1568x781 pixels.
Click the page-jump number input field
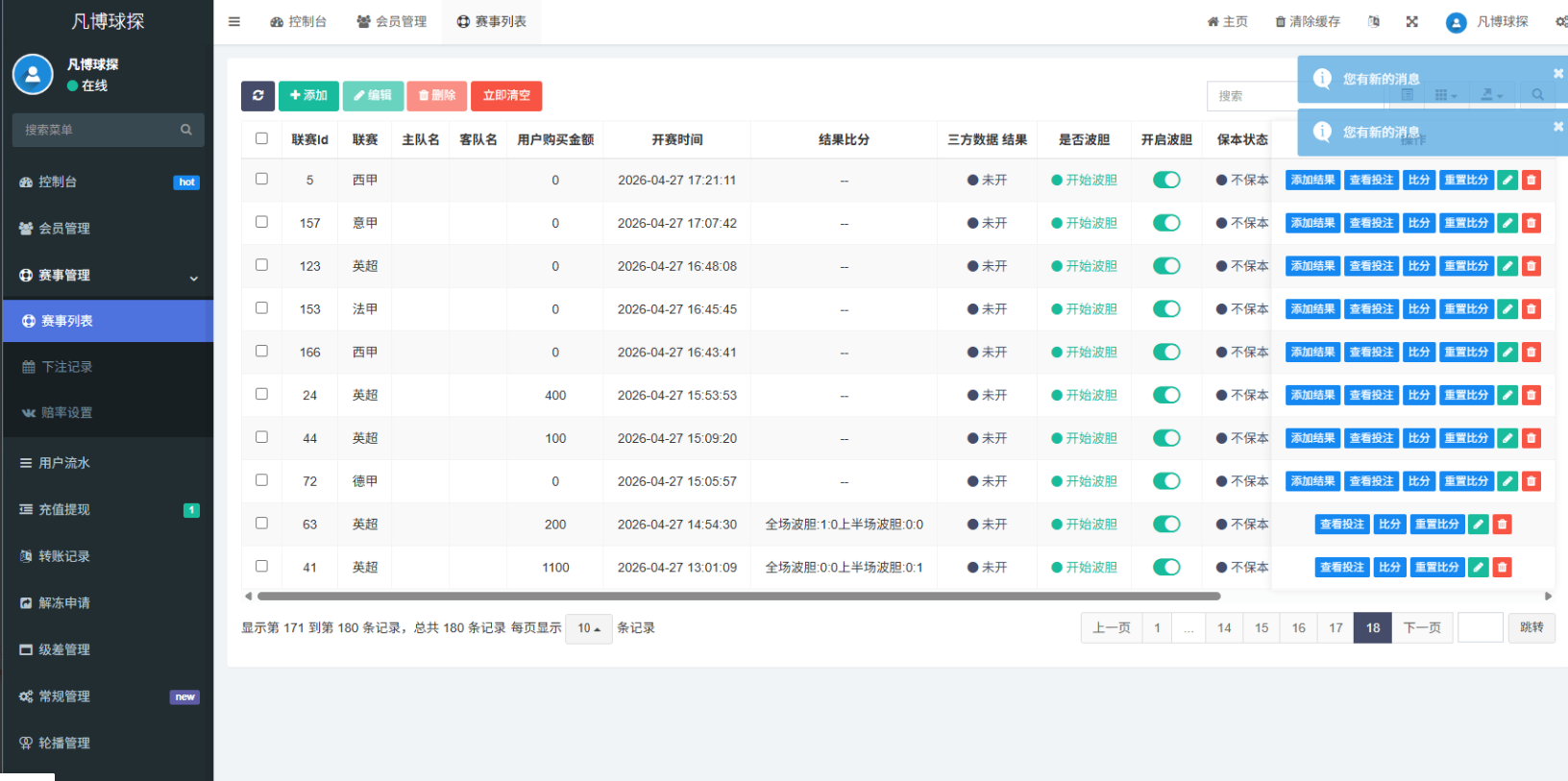click(1480, 628)
